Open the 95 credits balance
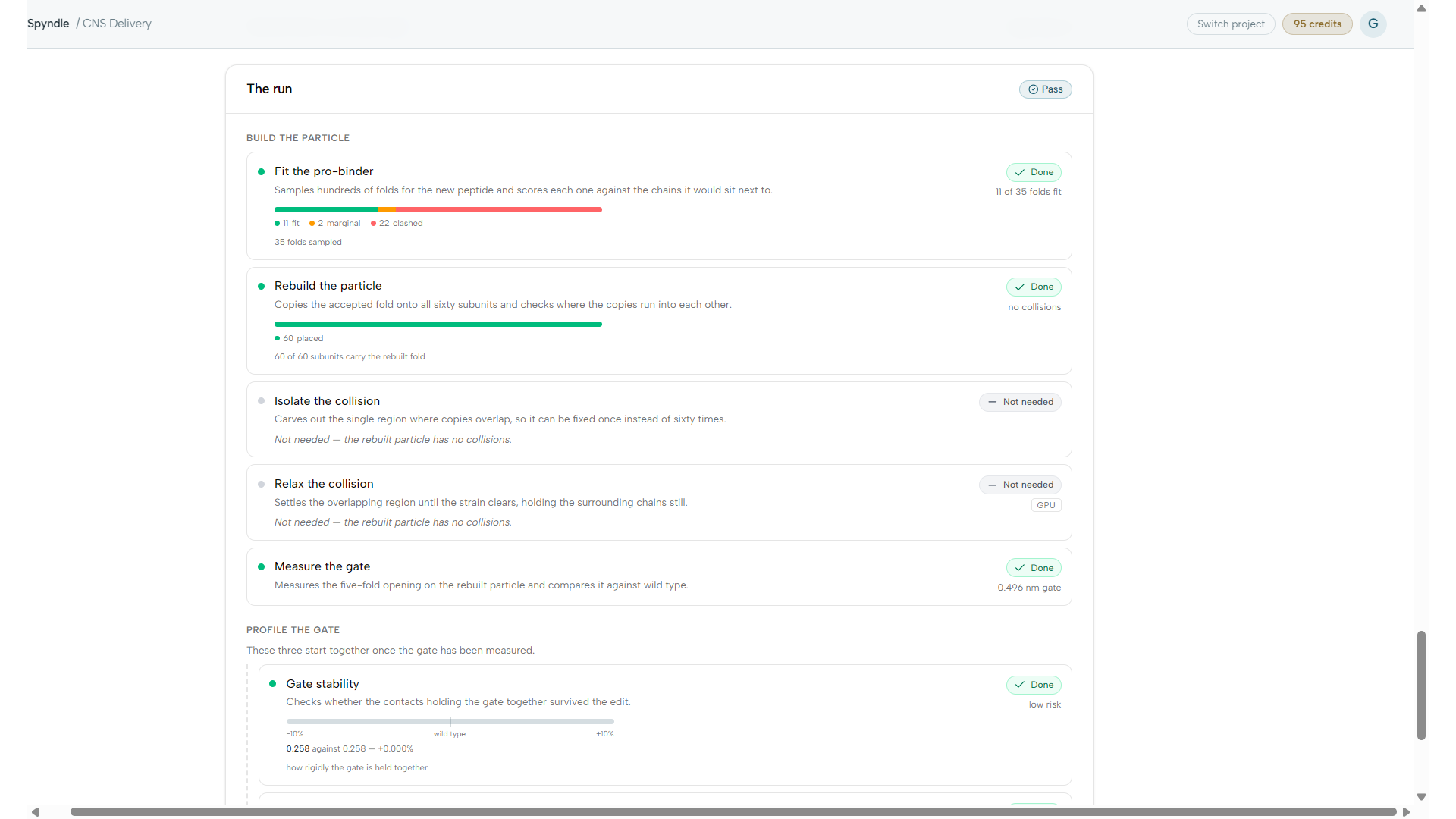1456x819 pixels. click(x=1317, y=24)
